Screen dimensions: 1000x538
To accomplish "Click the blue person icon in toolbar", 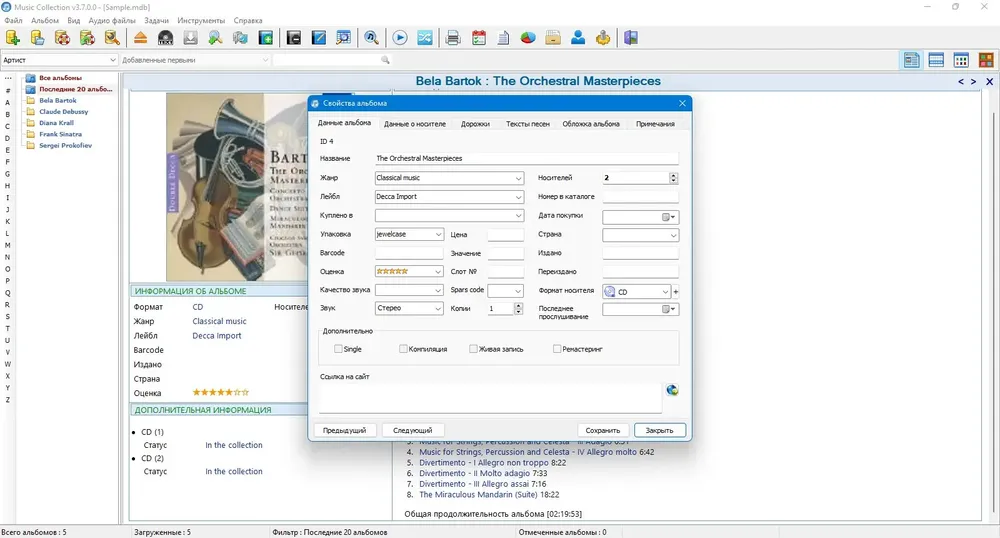I will click(578, 38).
